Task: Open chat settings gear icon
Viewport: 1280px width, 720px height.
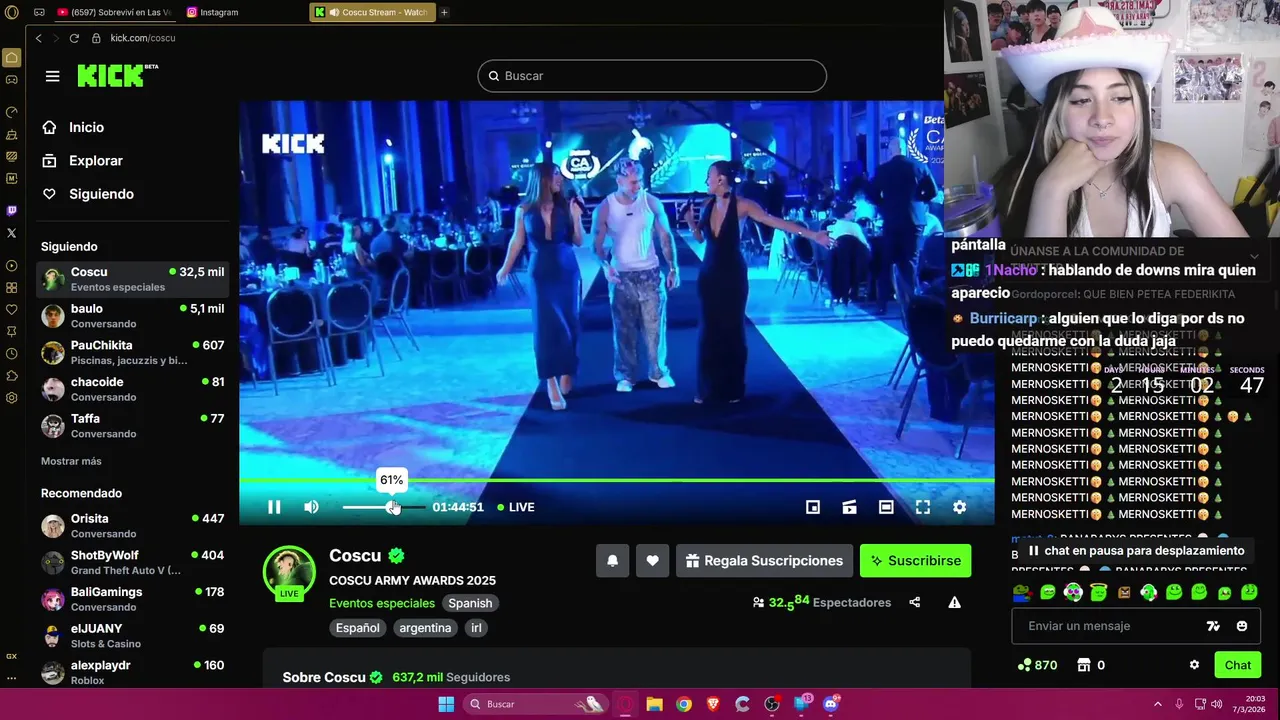Action: 1194,665
